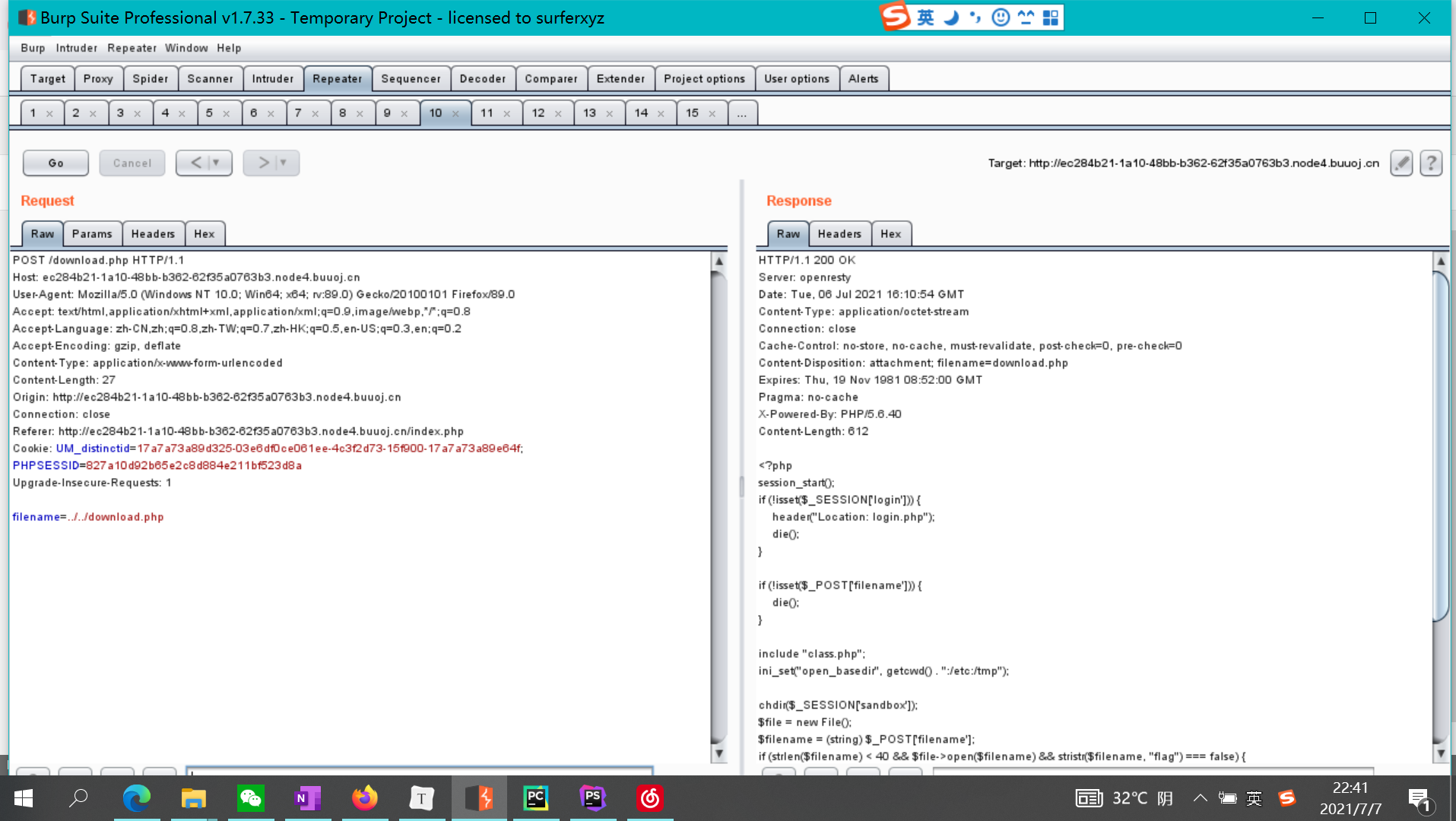Open the Project options tab
This screenshot has width=1456, height=821.
pyautogui.click(x=705, y=78)
